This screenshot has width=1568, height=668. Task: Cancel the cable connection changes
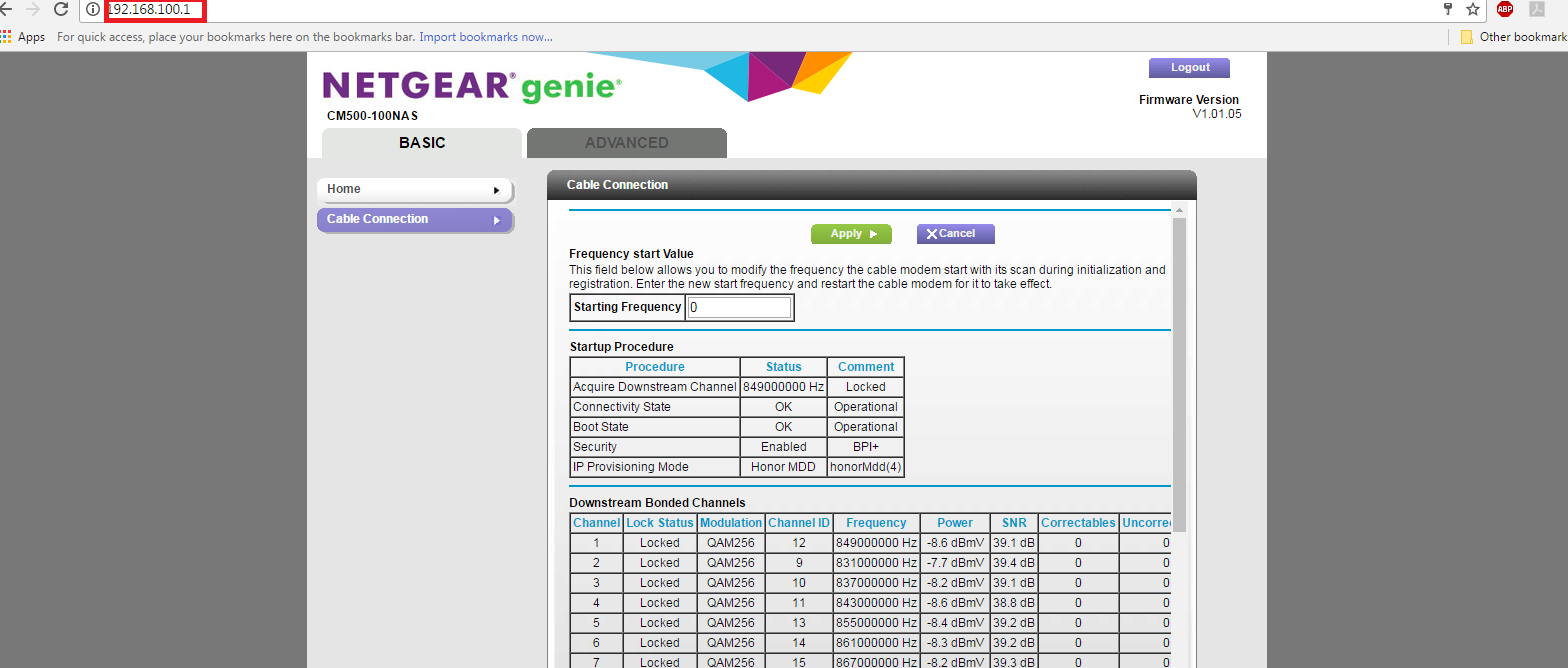pyautogui.click(x=955, y=234)
